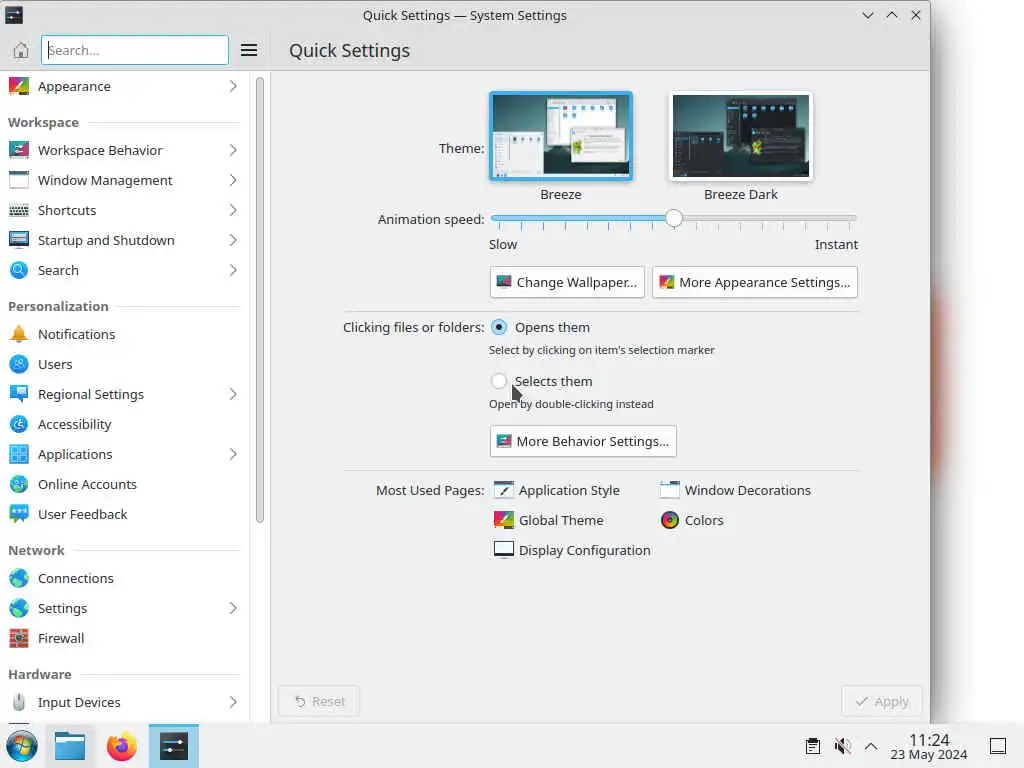This screenshot has width=1024, height=768.
Task: Expand Window Management chevron
Action: (233, 180)
